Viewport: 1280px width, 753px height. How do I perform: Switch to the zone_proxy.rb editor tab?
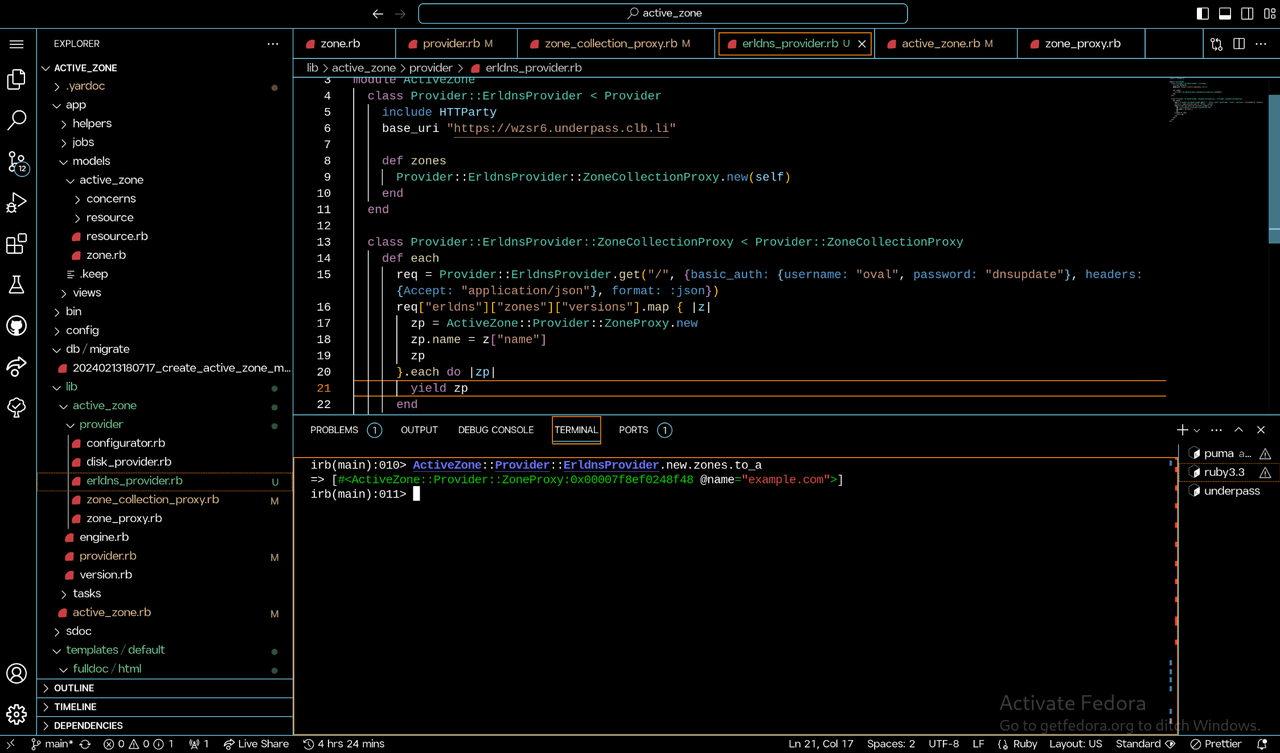pos(1082,44)
